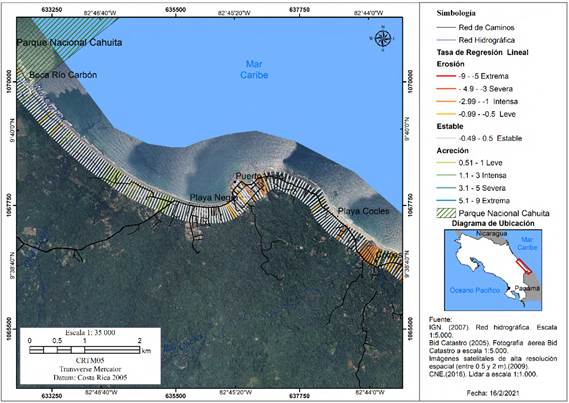This screenshot has width=569, height=403.
Task: Click the Boca Río Carbón label
Action: click(x=63, y=75)
